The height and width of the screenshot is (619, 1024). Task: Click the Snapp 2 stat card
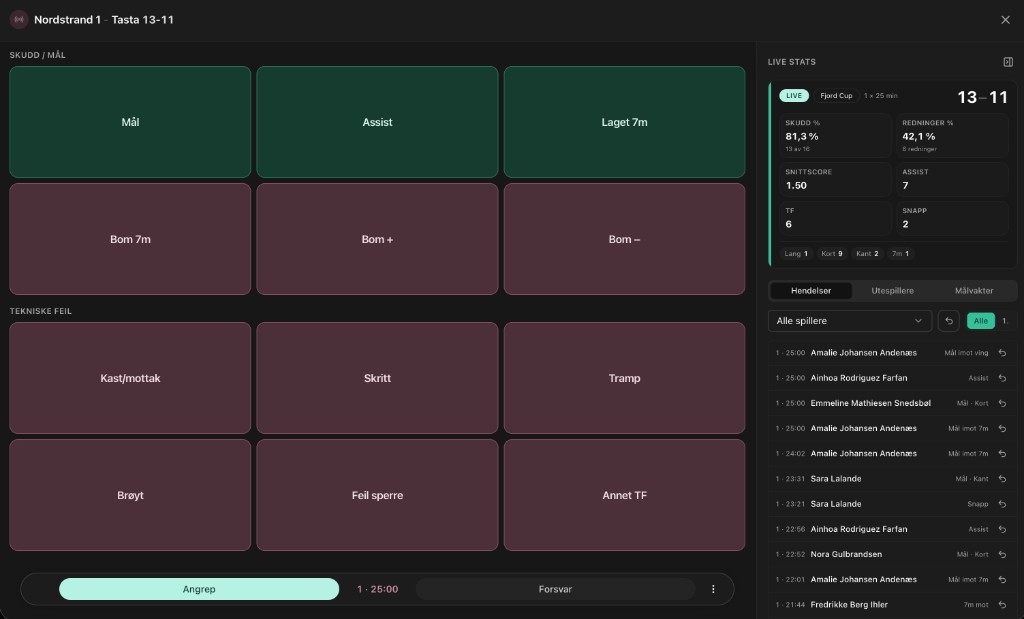click(x=952, y=217)
